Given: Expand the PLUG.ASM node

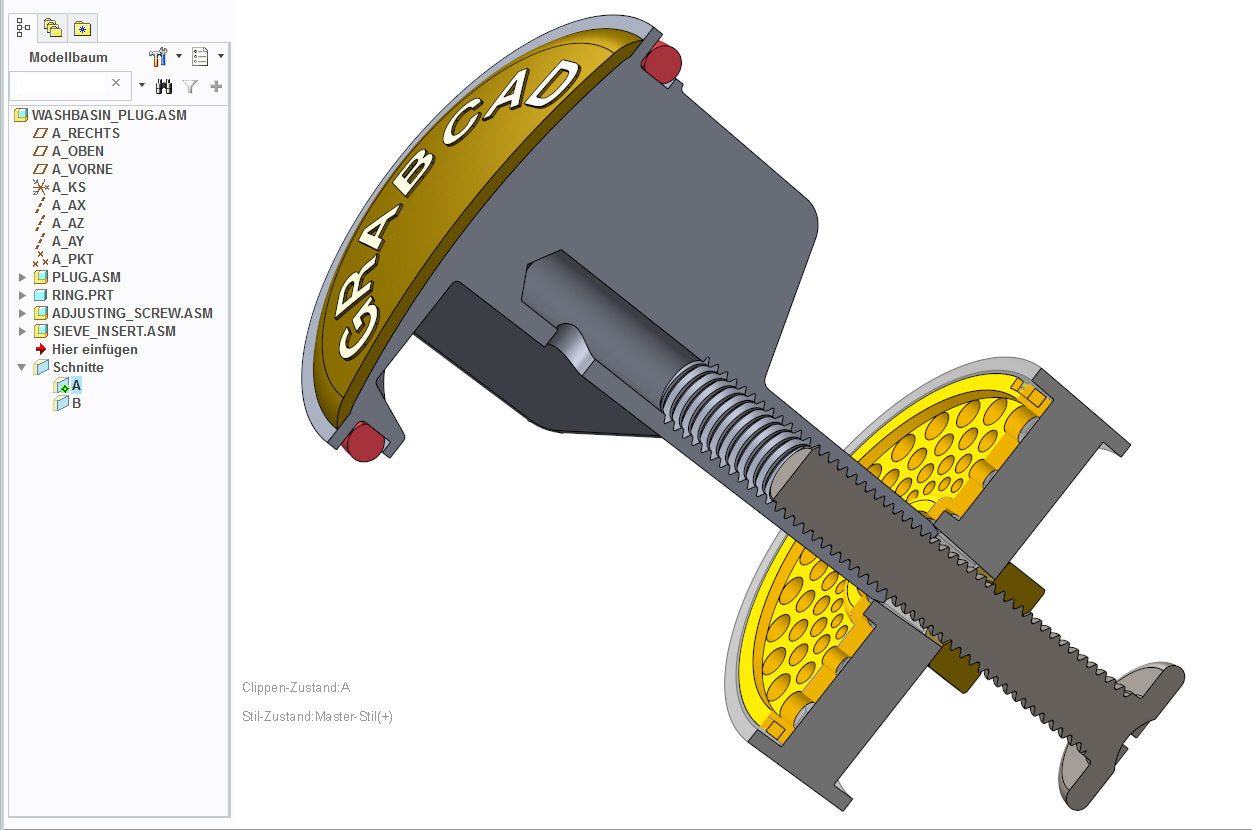Looking at the screenshot, I should 23,277.
